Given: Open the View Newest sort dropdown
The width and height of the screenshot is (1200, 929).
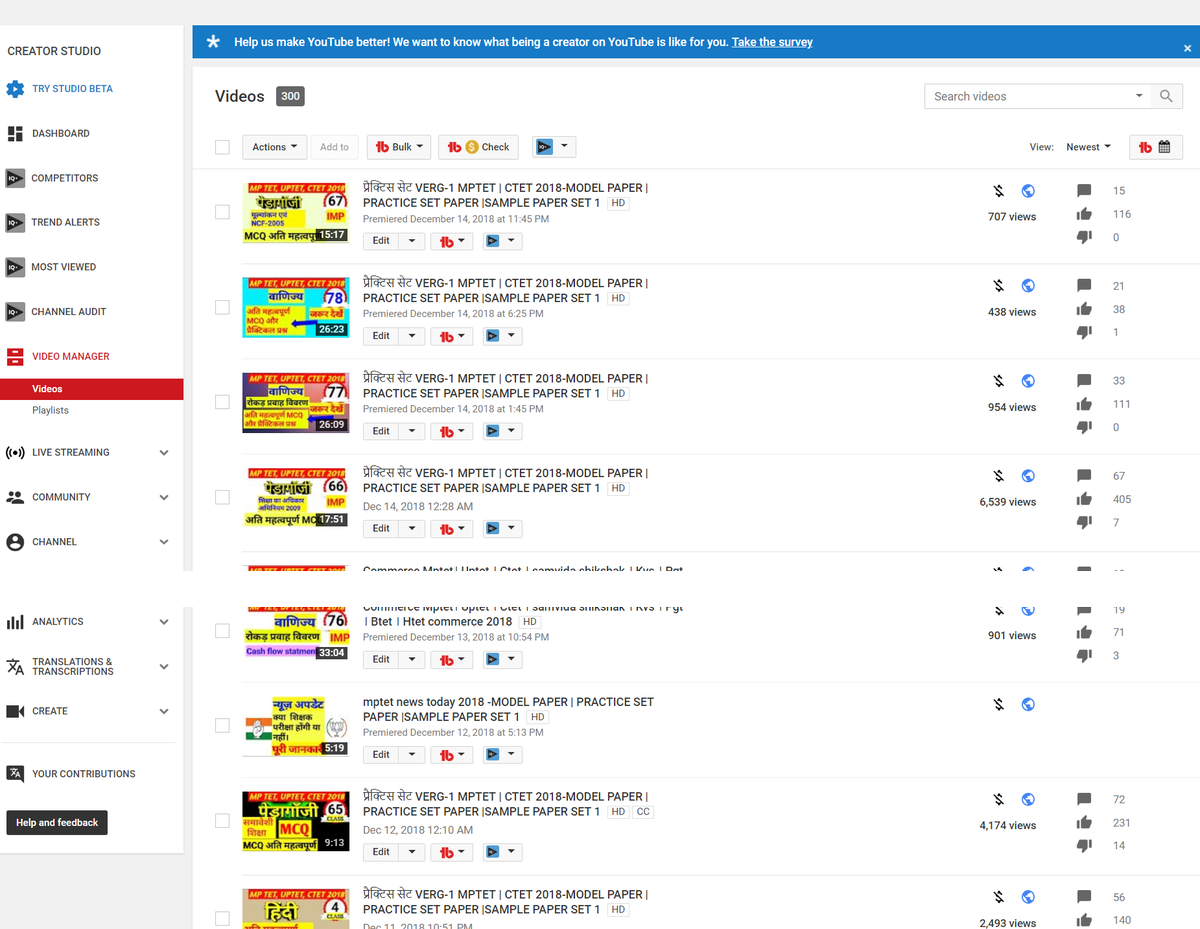Looking at the screenshot, I should pyautogui.click(x=1088, y=147).
